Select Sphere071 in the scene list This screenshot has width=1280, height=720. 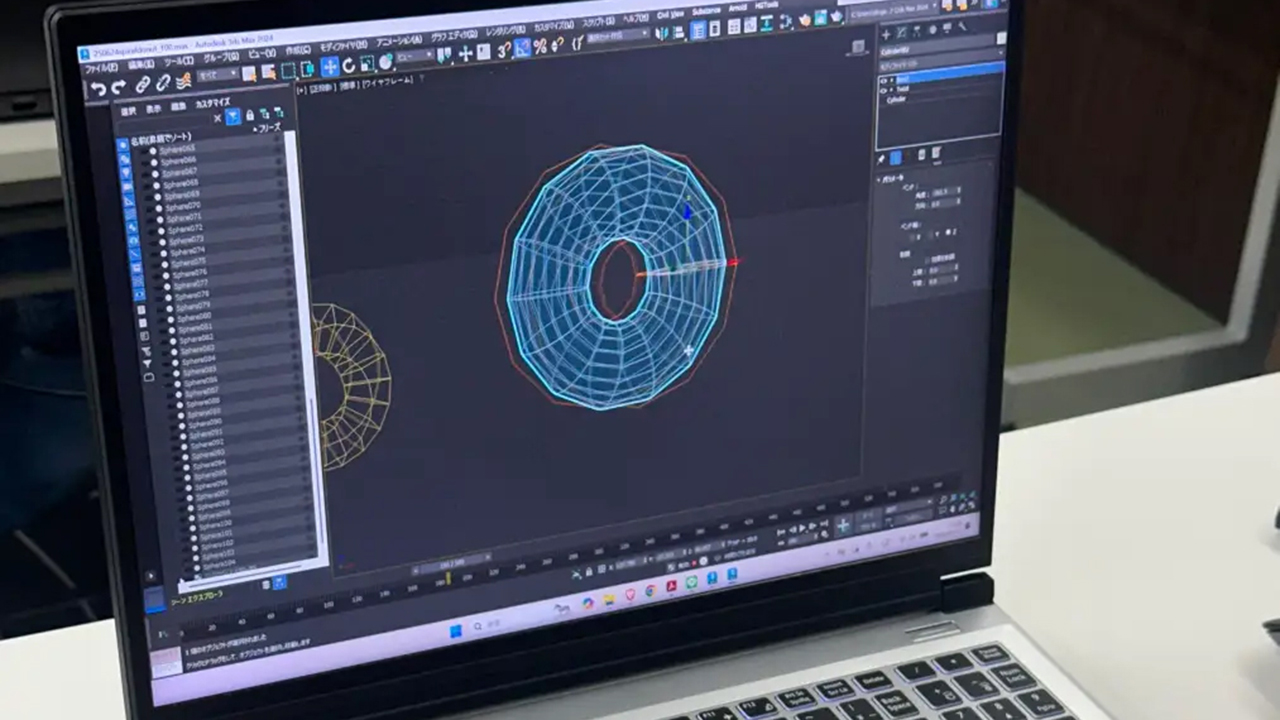point(184,217)
